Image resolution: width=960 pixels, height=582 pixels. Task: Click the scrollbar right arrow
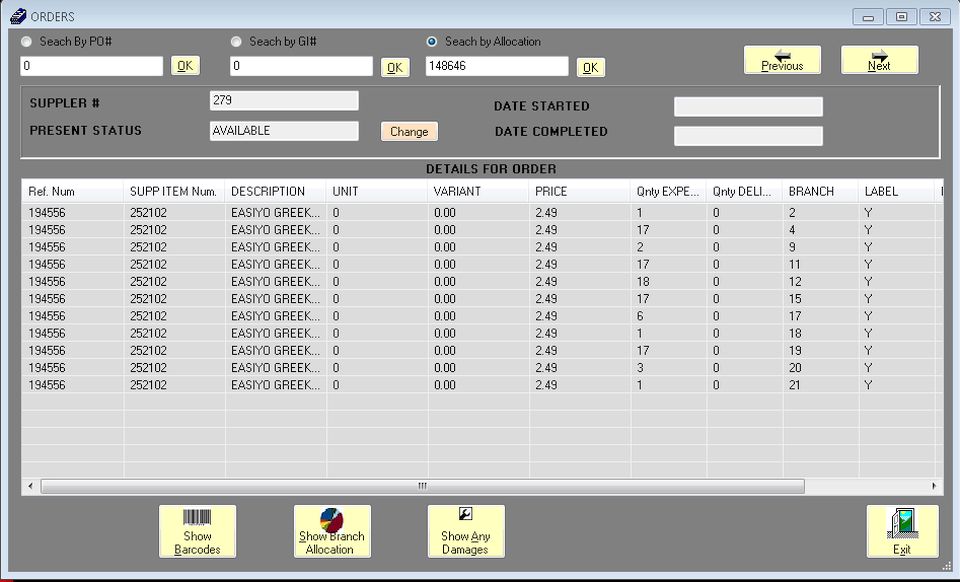[x=934, y=486]
